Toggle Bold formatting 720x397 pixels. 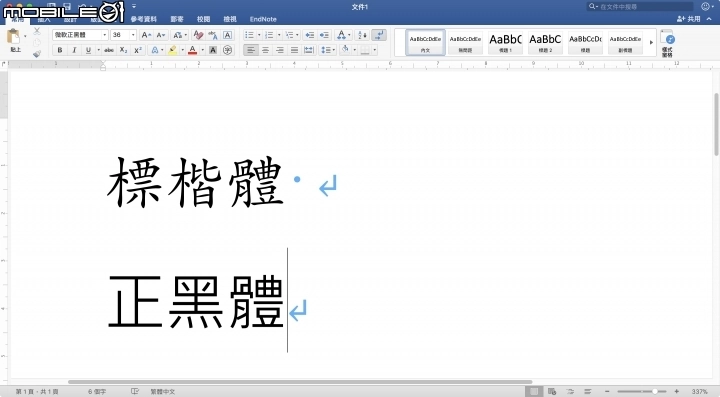click(x=60, y=50)
